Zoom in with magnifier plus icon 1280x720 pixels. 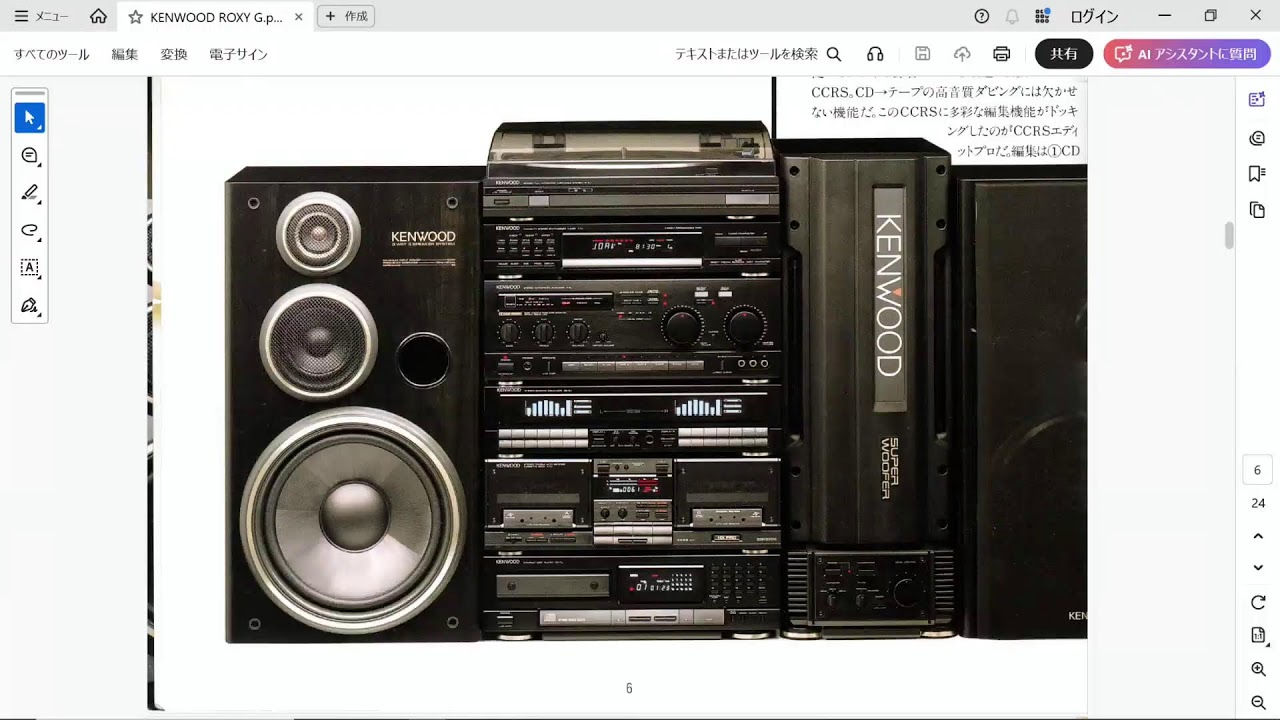click(1258, 669)
